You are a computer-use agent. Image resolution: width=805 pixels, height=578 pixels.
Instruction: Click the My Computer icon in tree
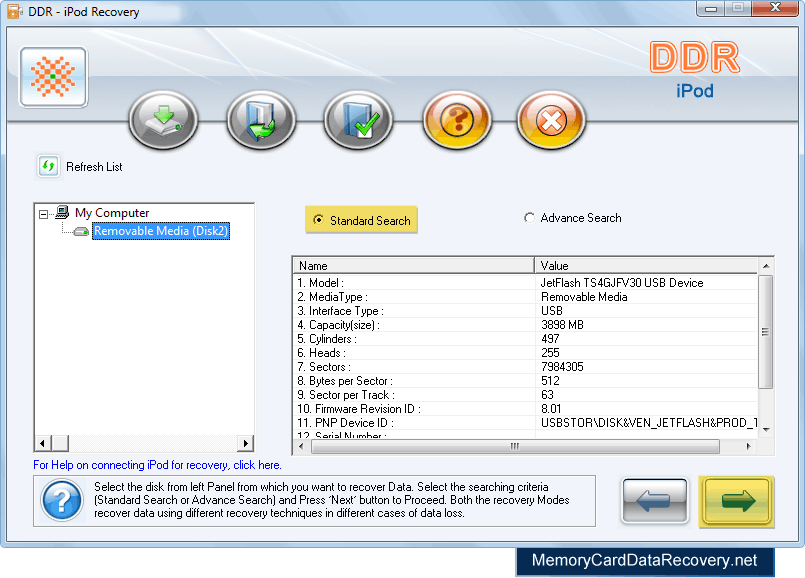[x=62, y=212]
